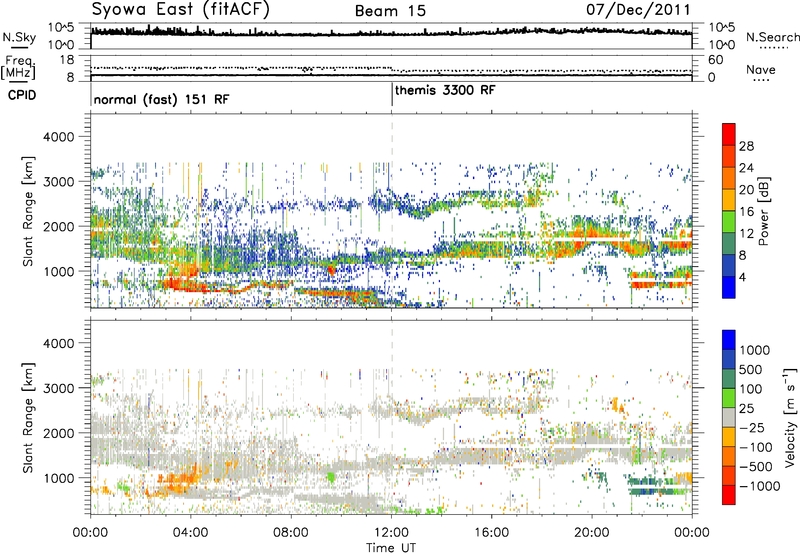The width and height of the screenshot is (800, 554).
Task: Click the '24' power colorbar tick
Action: (746, 168)
